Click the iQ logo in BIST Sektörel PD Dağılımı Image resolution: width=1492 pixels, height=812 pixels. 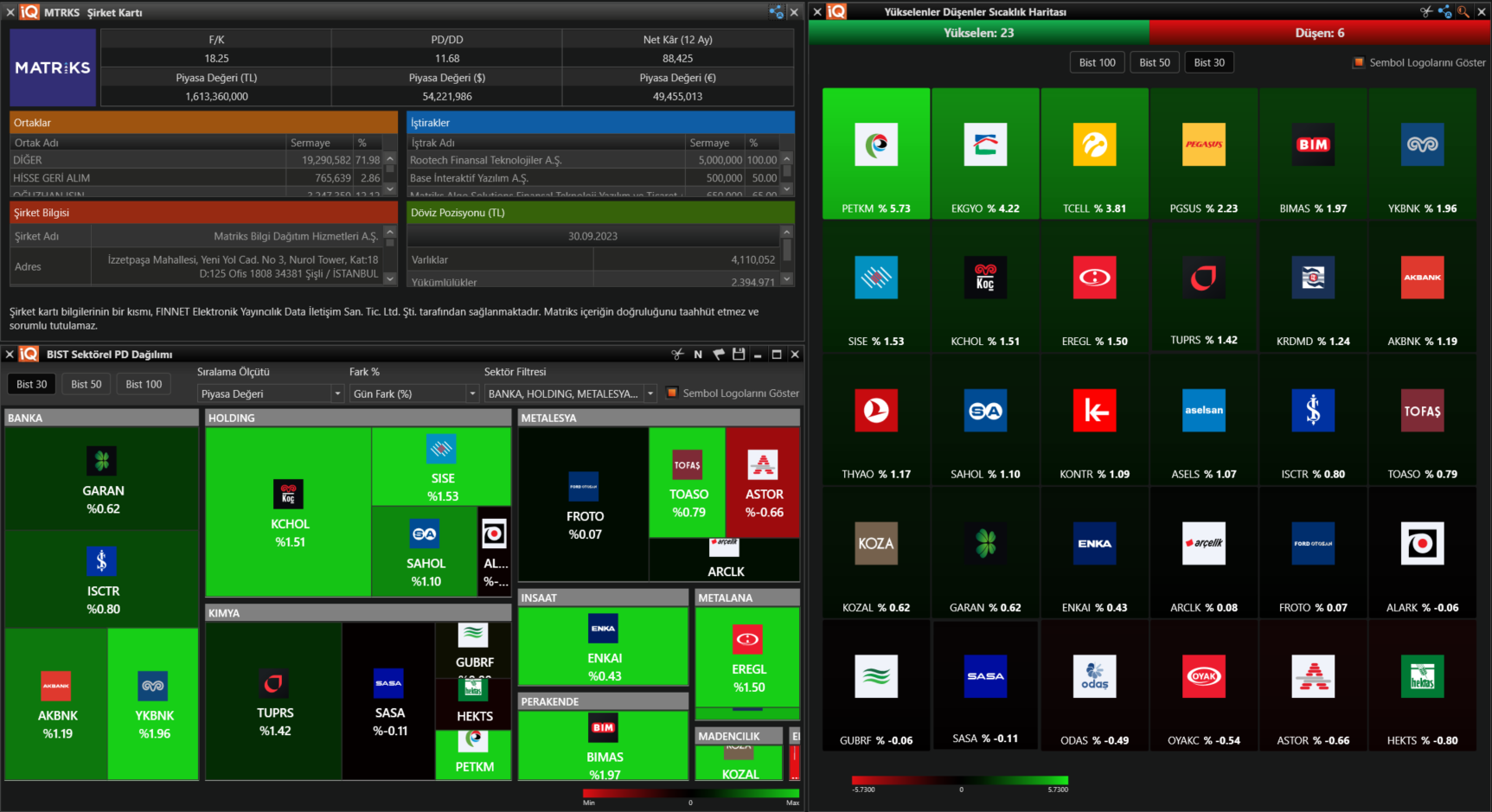click(x=29, y=354)
